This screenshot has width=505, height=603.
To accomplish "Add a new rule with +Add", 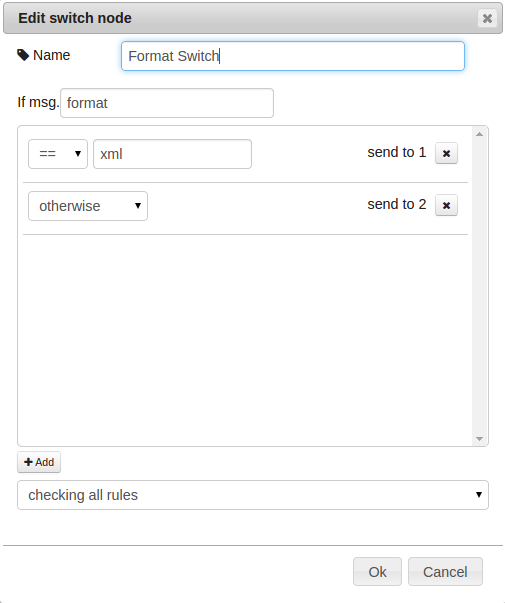I will (39, 462).
